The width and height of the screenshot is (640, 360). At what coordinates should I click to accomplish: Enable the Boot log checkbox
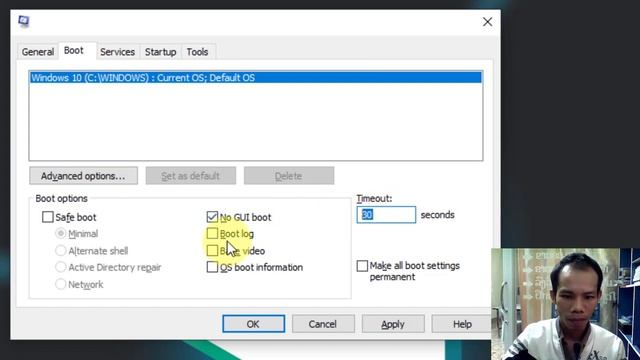tap(212, 233)
